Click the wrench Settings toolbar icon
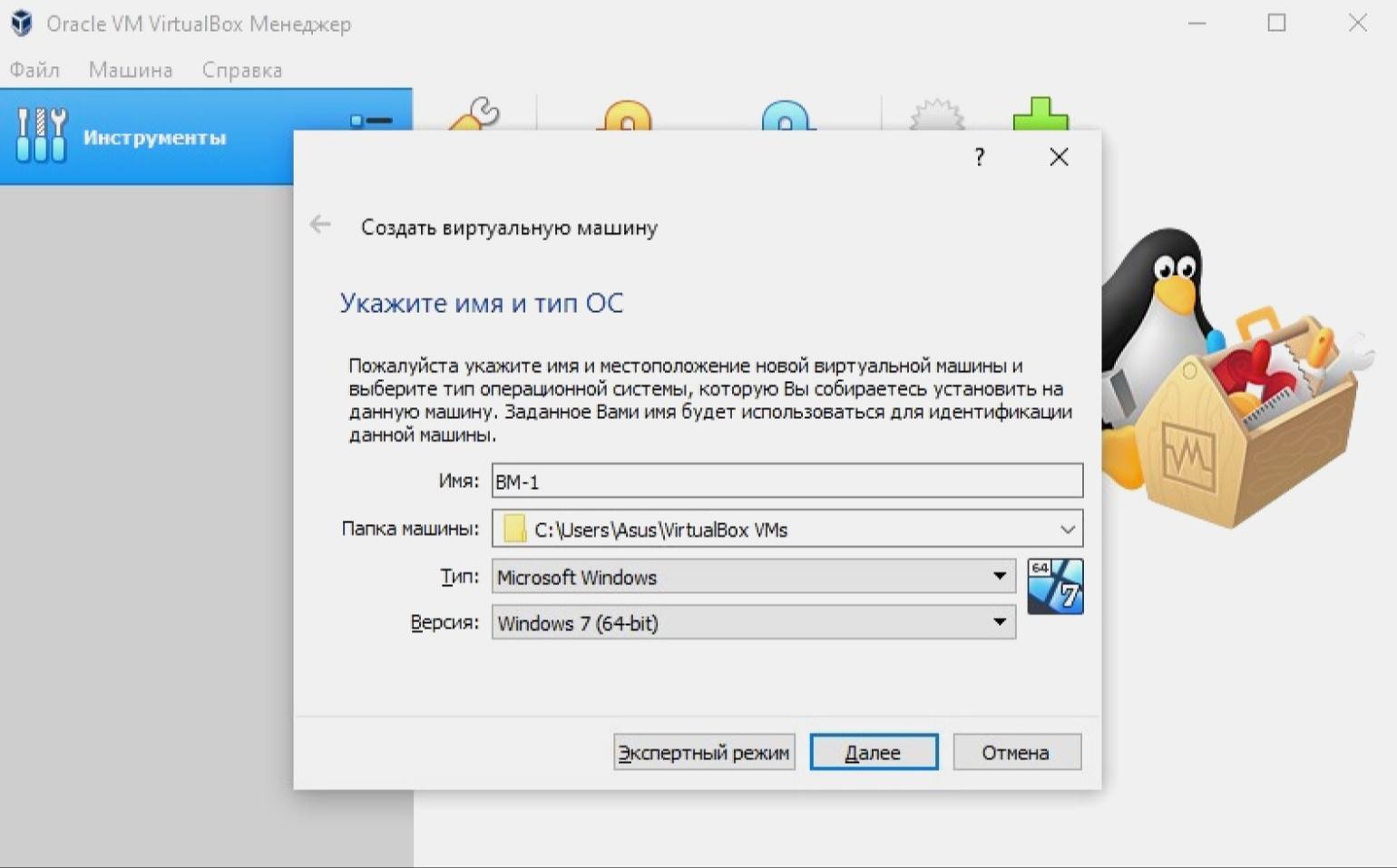 tap(474, 113)
